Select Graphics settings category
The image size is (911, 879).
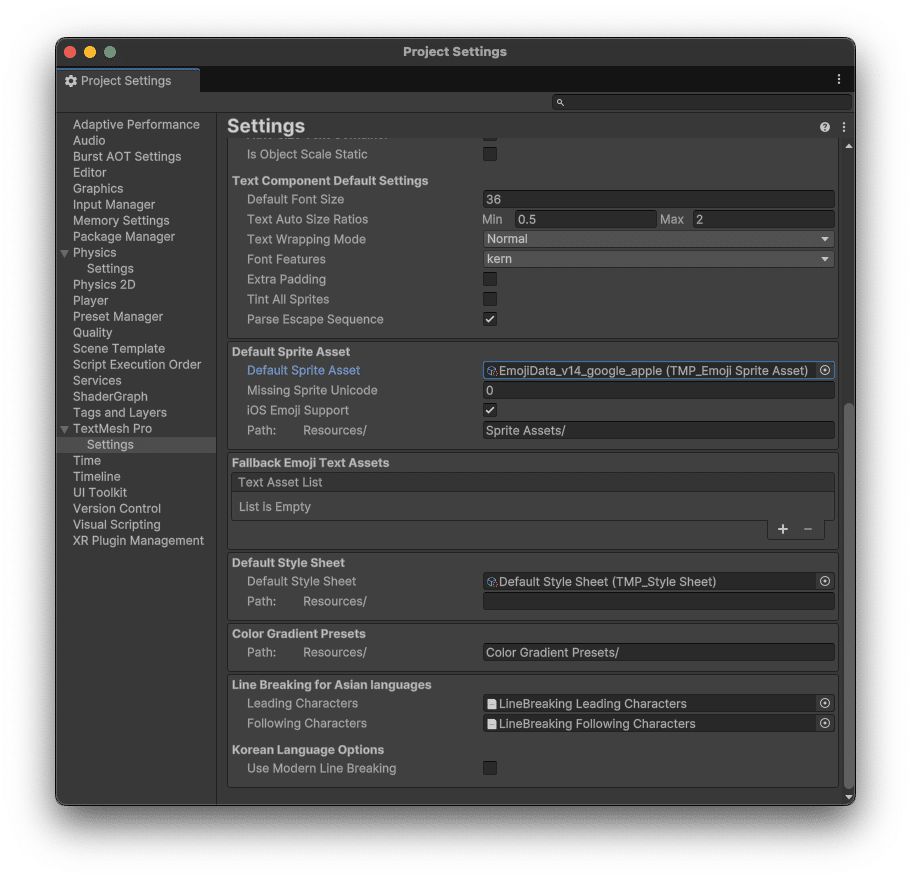(98, 188)
